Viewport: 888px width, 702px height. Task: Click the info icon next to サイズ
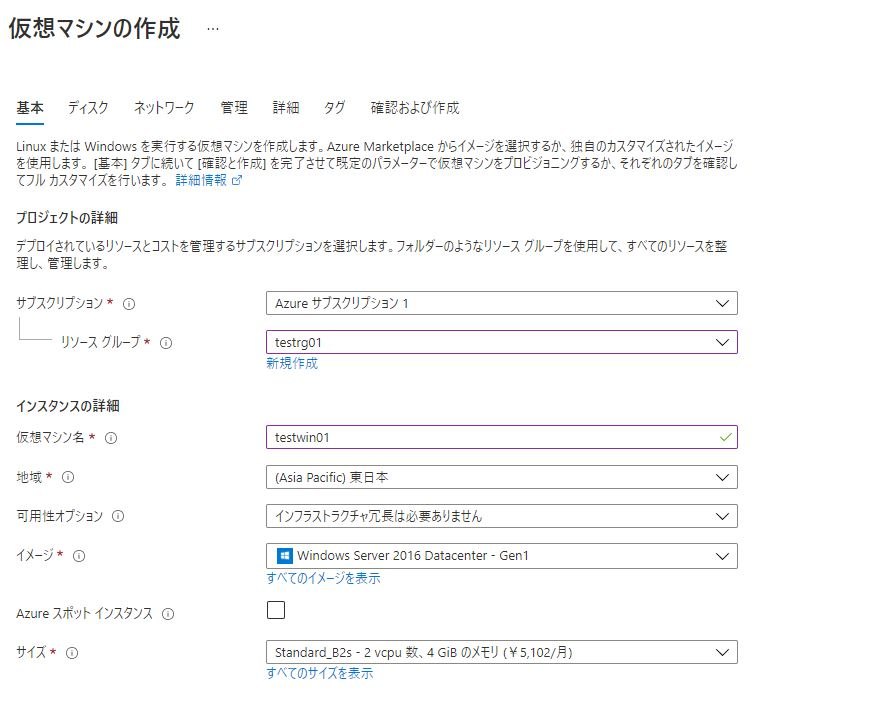pyautogui.click(x=72, y=653)
